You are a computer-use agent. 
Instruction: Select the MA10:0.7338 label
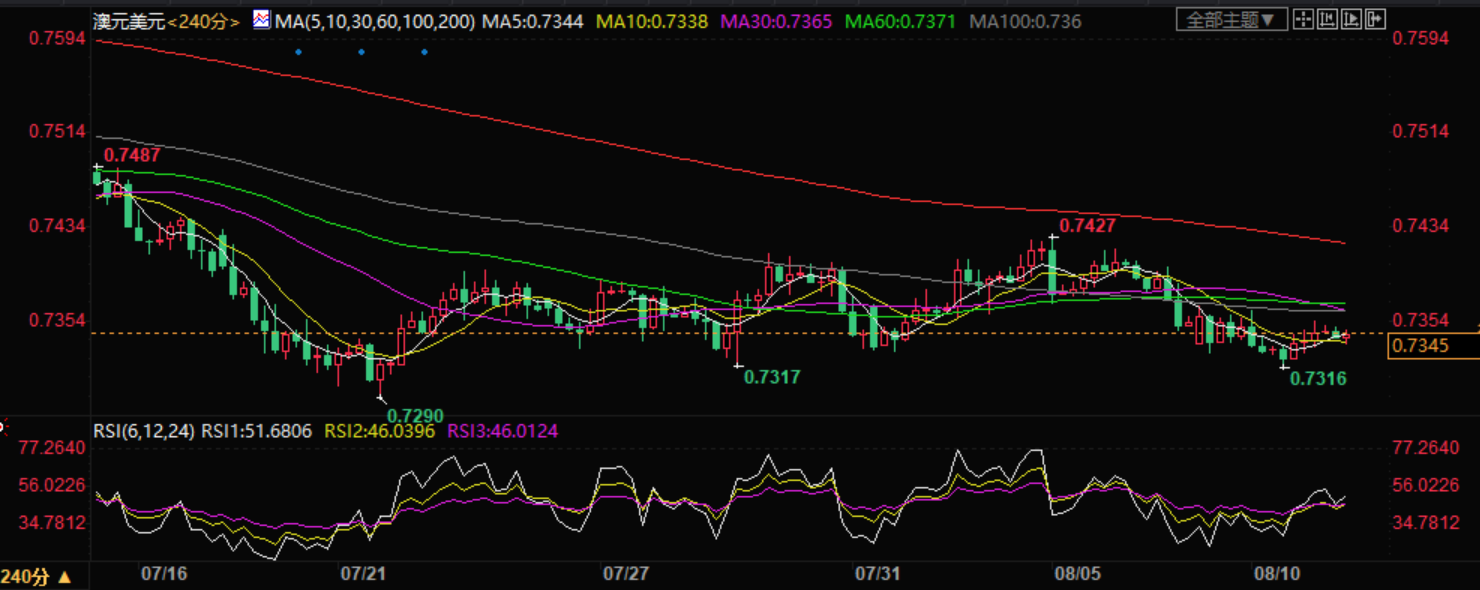click(x=650, y=20)
